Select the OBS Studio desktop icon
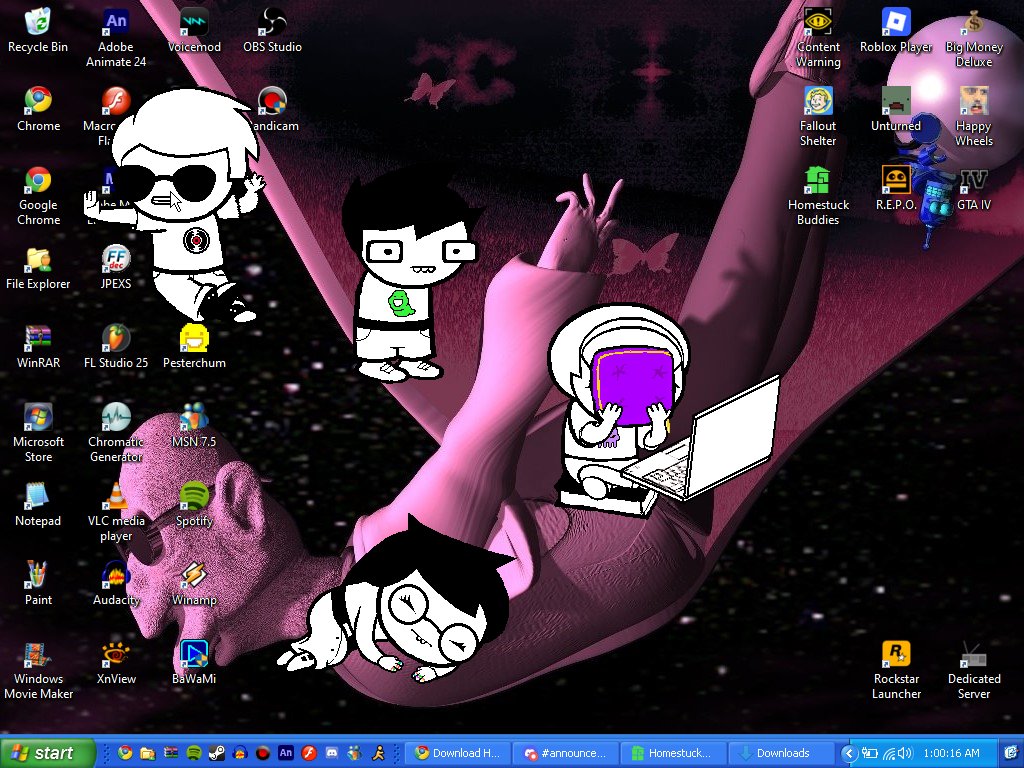This screenshot has height=768, width=1024. coord(272,30)
